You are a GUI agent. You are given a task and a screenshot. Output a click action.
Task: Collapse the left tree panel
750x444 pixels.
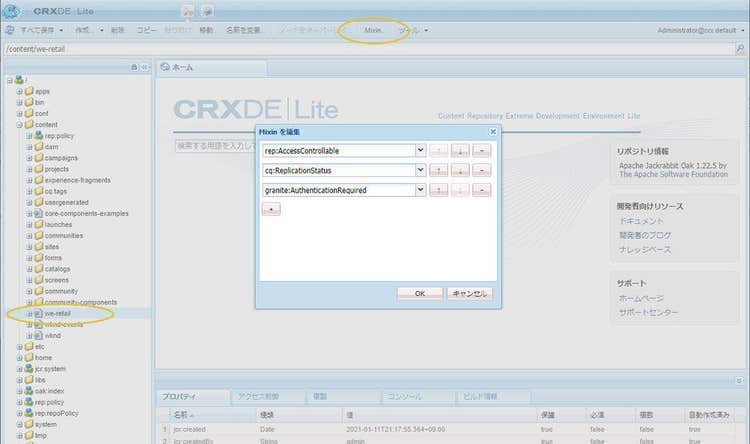pyautogui.click(x=145, y=67)
